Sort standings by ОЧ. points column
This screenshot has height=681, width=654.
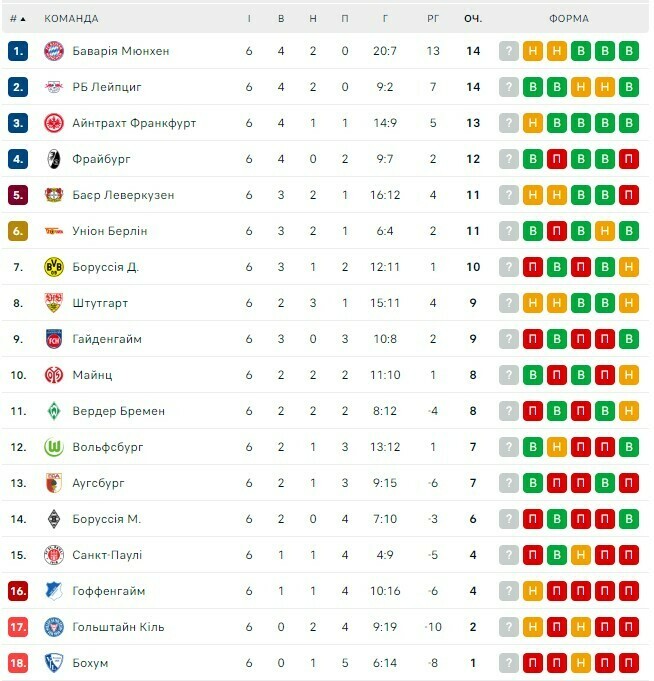(473, 18)
